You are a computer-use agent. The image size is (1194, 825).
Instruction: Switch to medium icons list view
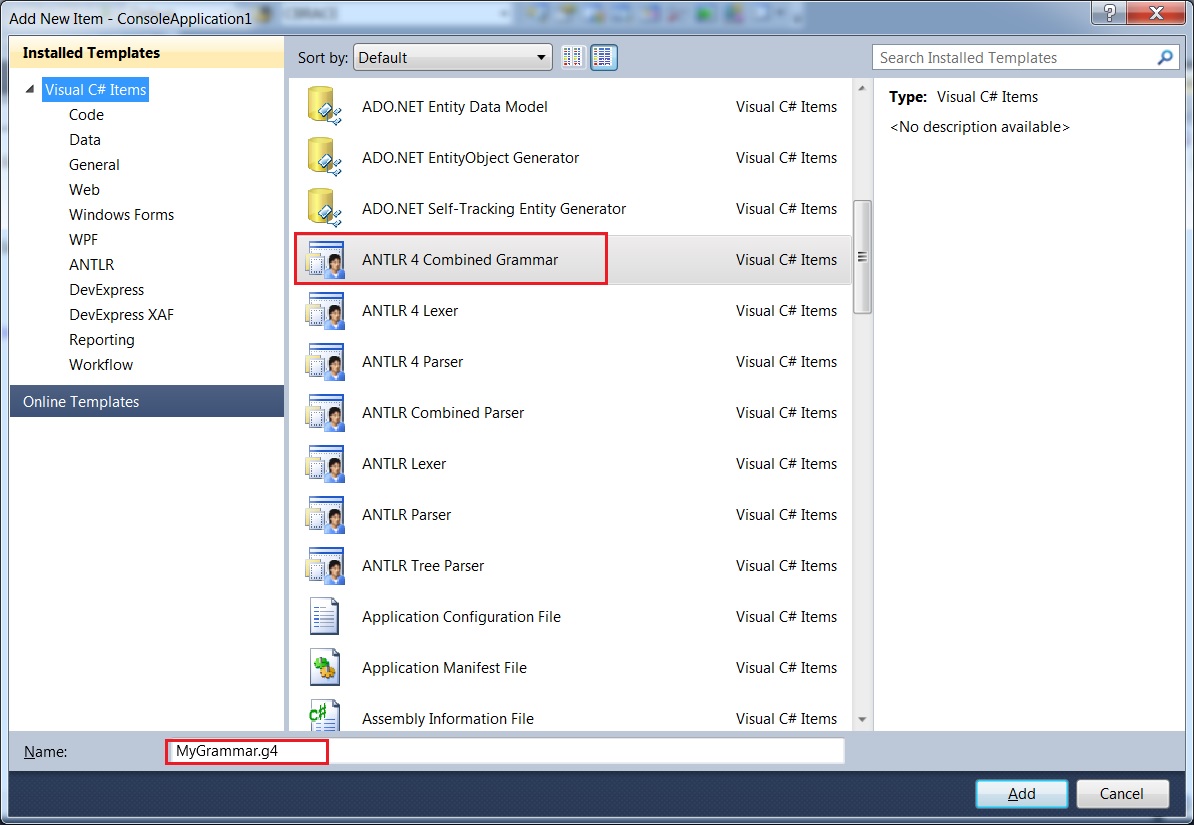[x=603, y=57]
